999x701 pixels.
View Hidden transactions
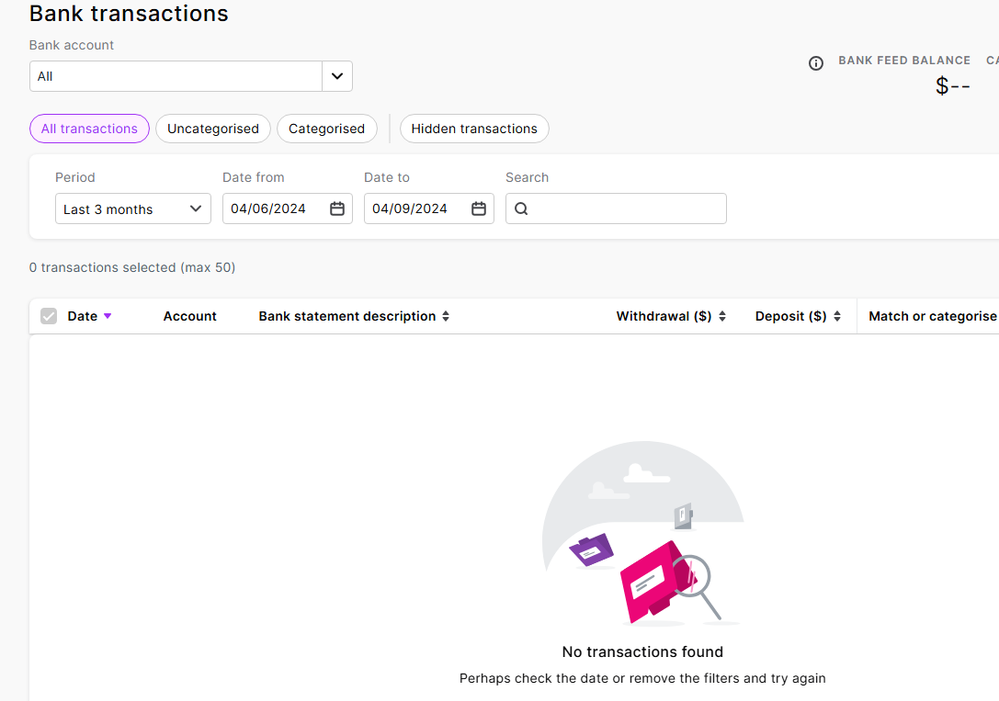click(474, 129)
